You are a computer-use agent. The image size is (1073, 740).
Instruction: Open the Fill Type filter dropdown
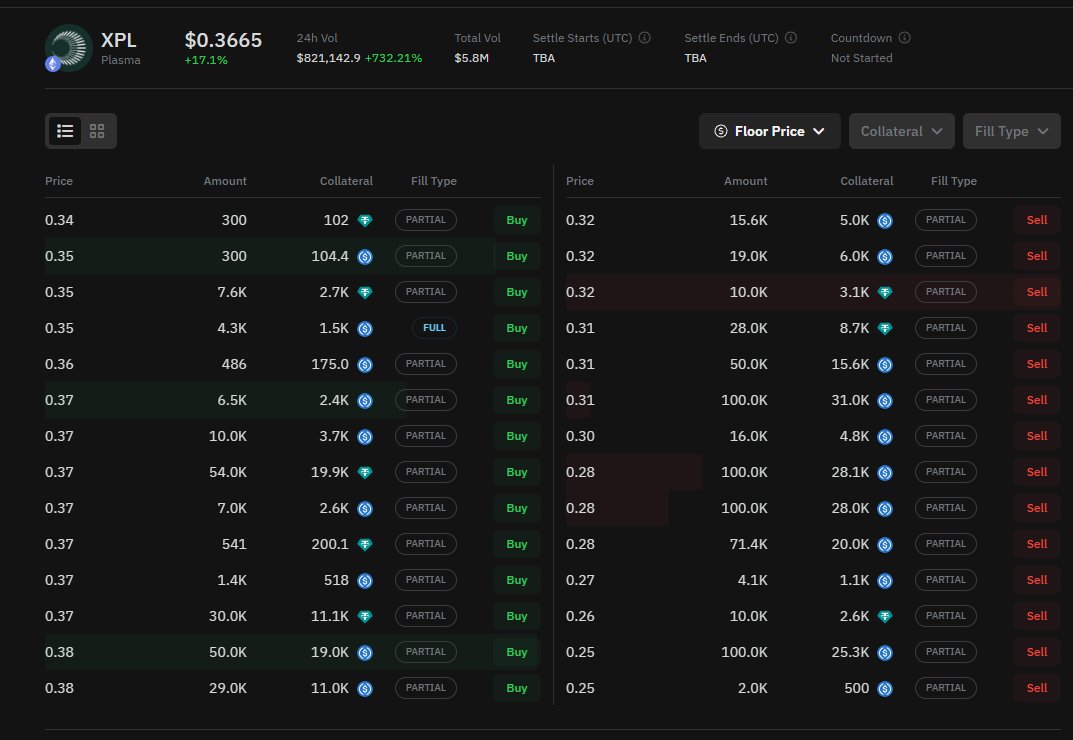(1011, 131)
